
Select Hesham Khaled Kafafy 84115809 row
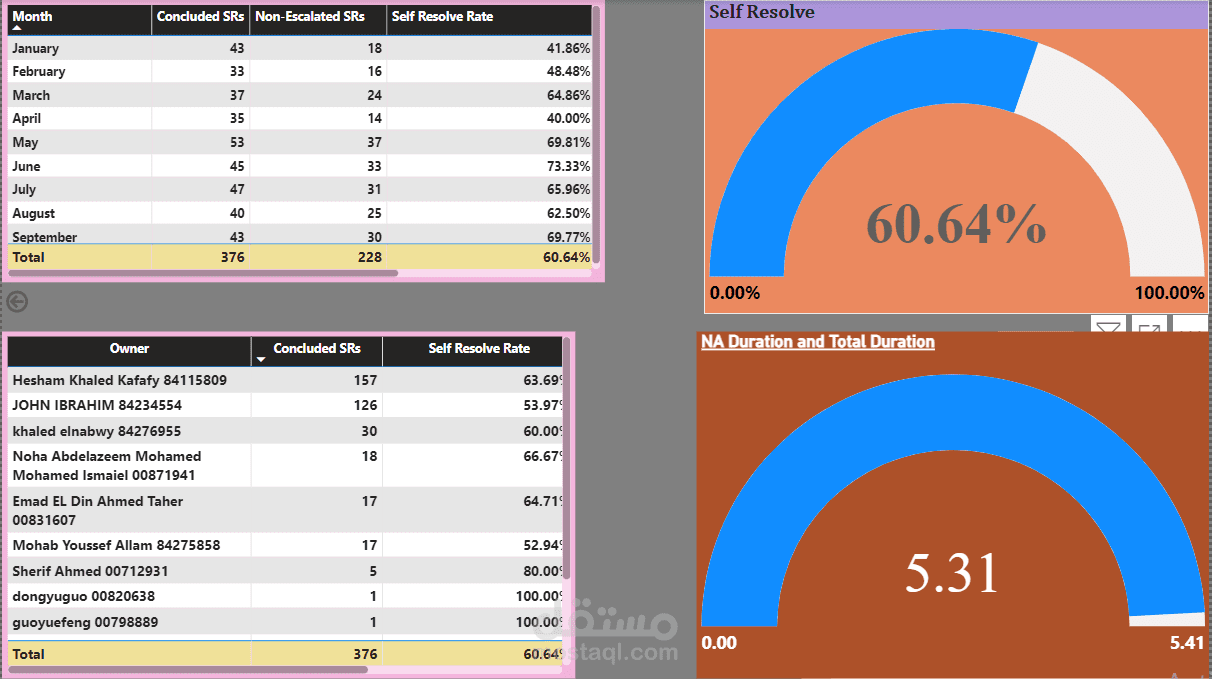point(286,380)
